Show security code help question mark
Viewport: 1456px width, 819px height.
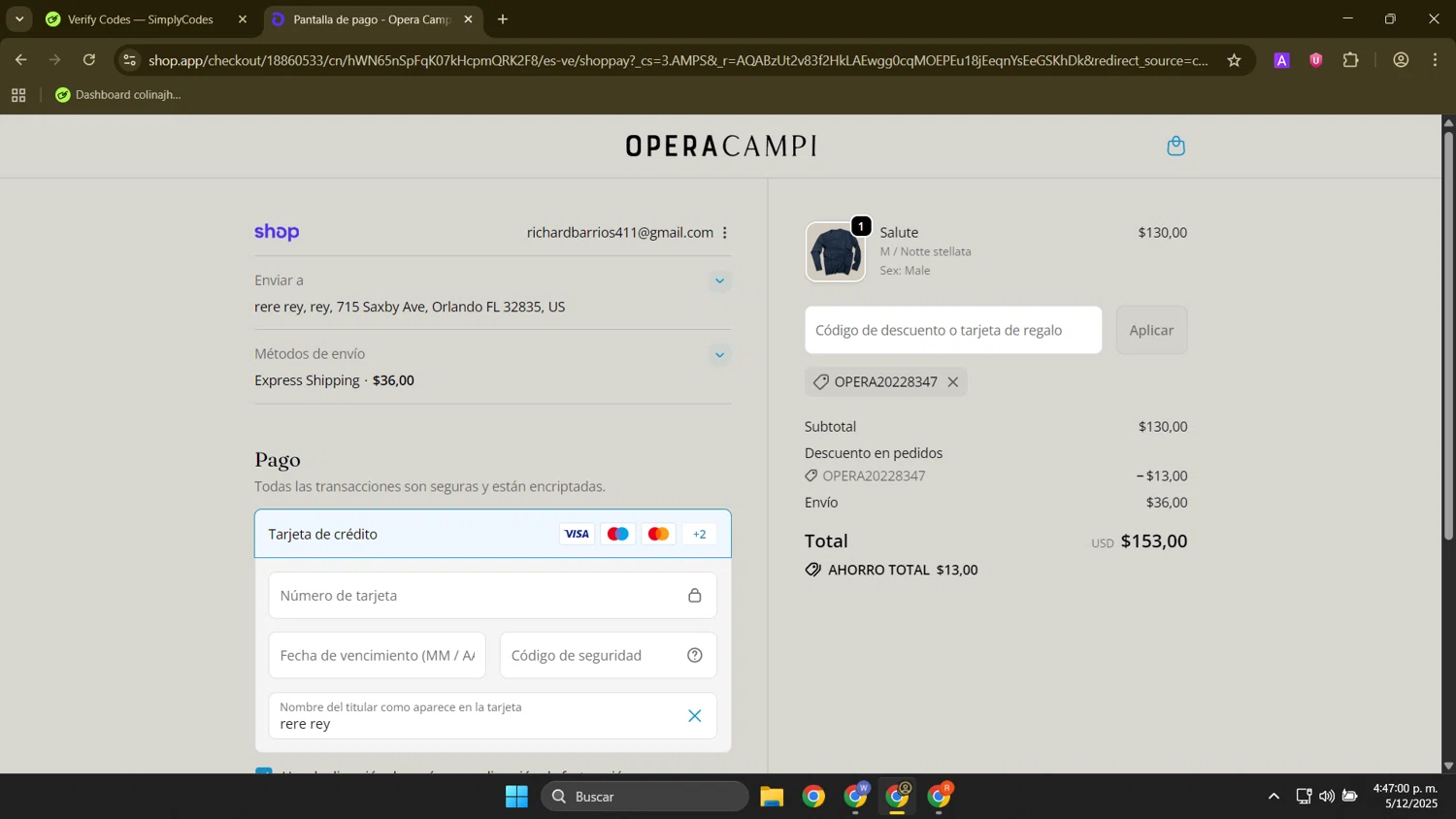coord(695,656)
